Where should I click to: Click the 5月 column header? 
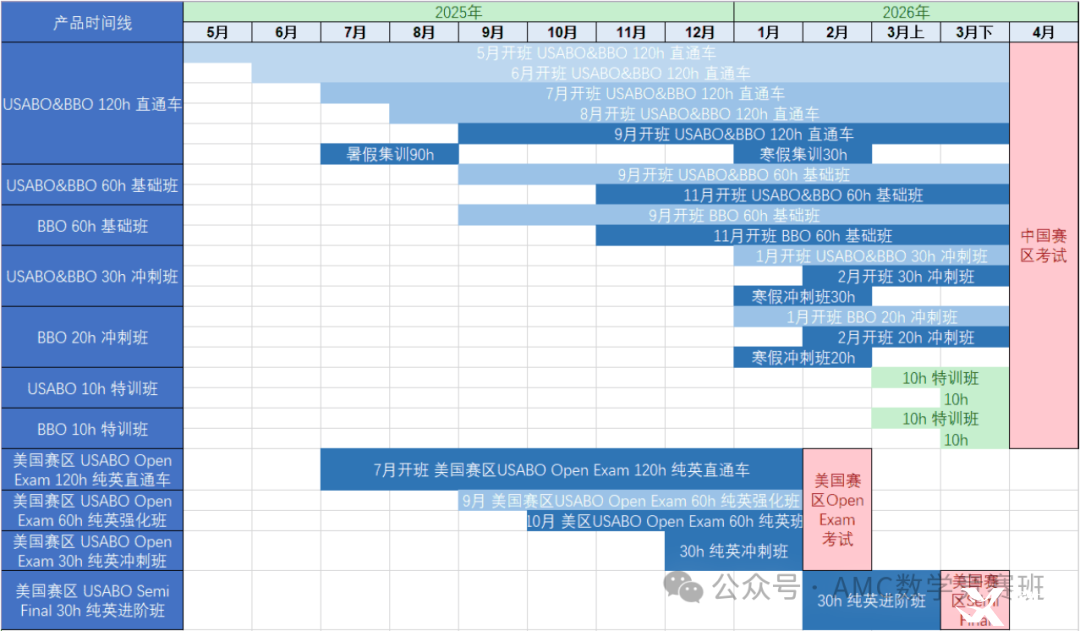[218, 32]
